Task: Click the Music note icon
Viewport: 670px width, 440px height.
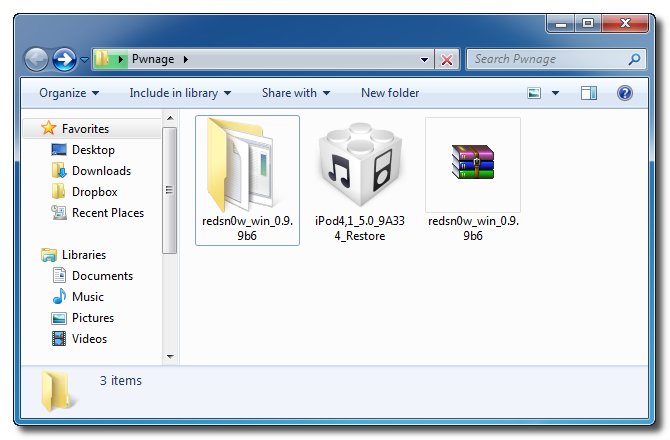Action: click(x=59, y=296)
